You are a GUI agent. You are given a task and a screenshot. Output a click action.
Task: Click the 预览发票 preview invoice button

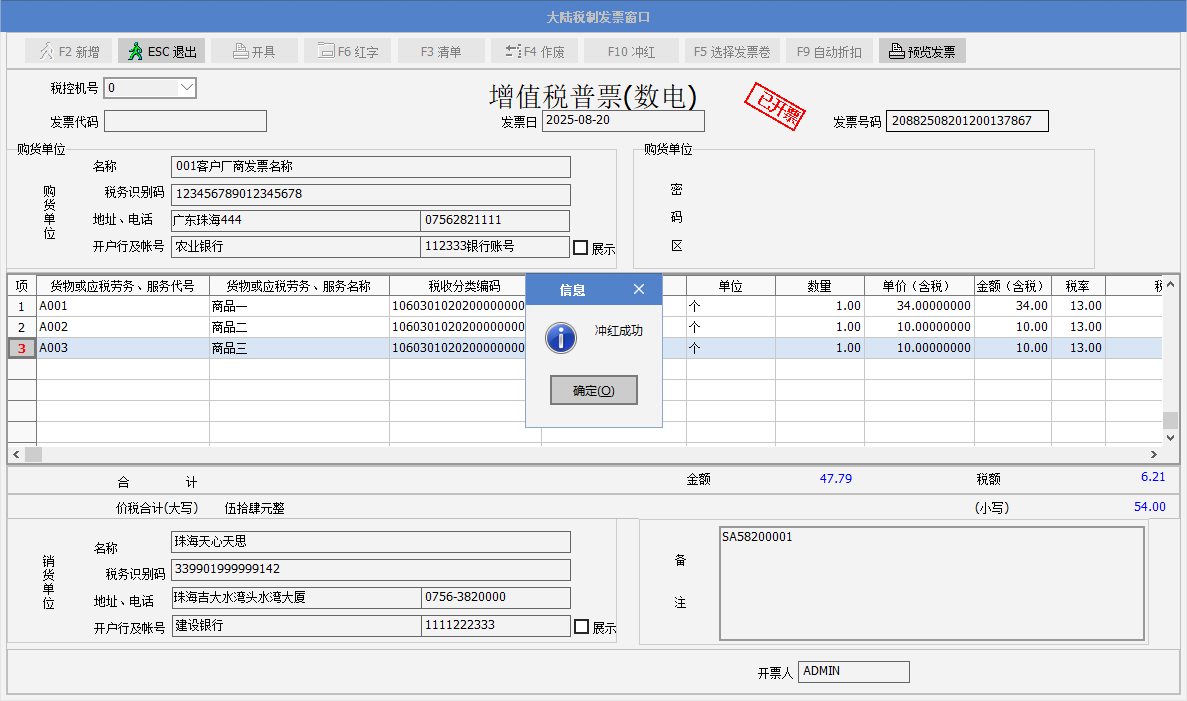(922, 51)
